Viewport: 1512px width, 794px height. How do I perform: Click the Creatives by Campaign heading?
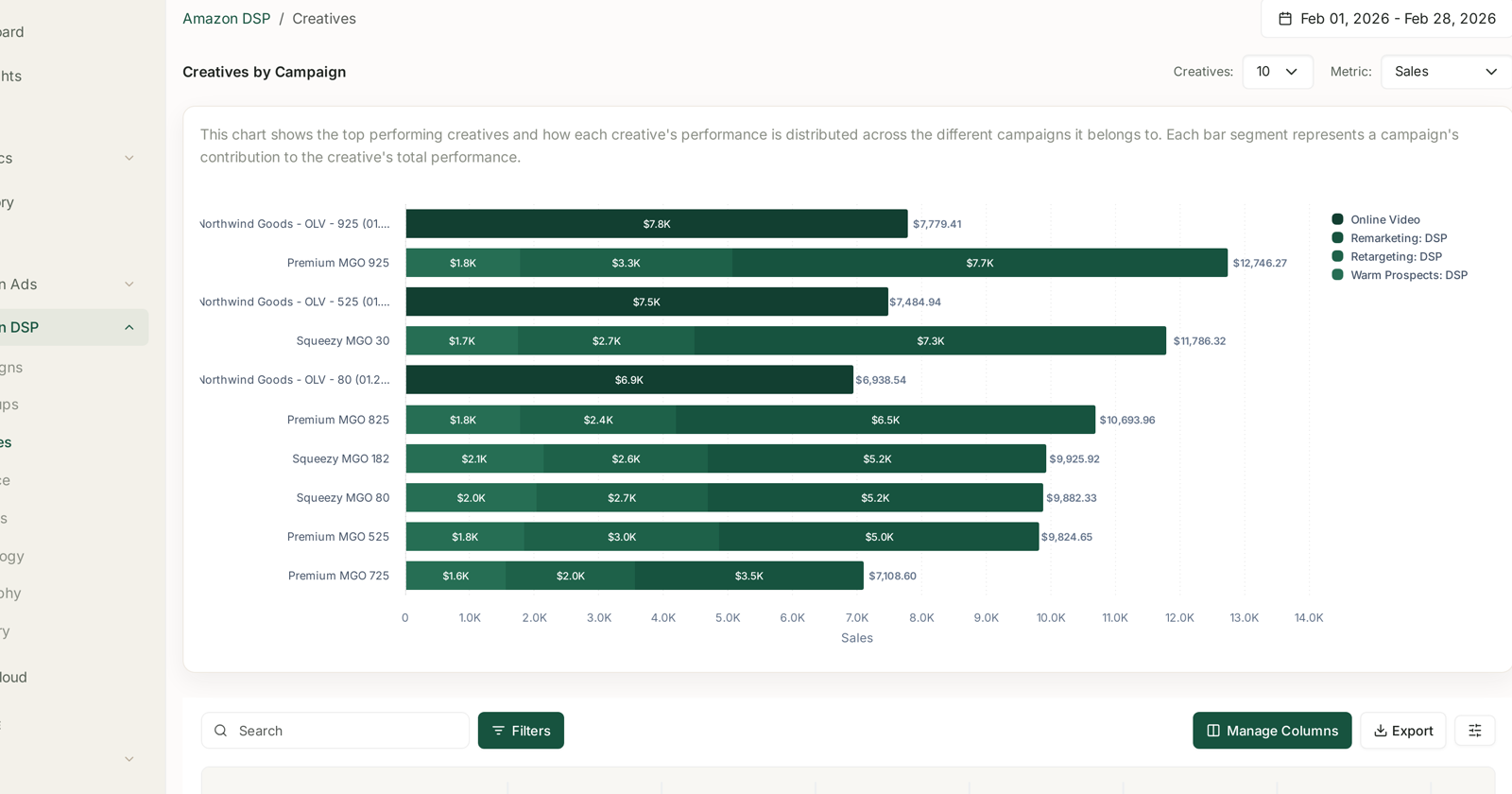(265, 72)
